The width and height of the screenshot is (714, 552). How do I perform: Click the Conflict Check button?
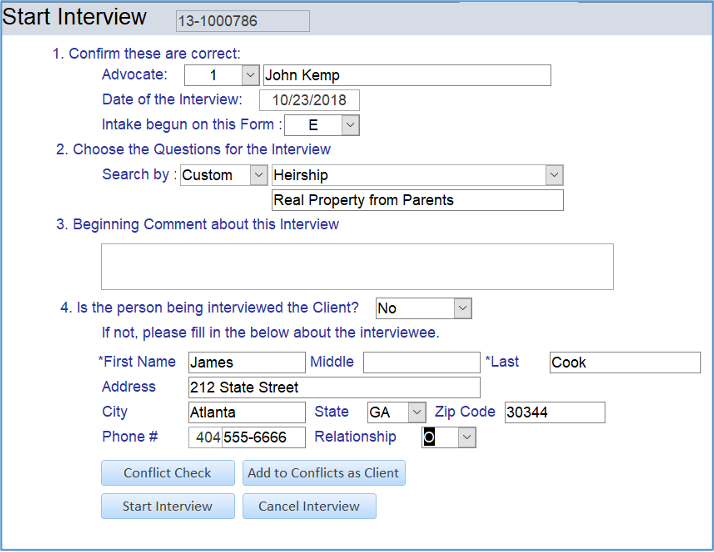(x=168, y=473)
